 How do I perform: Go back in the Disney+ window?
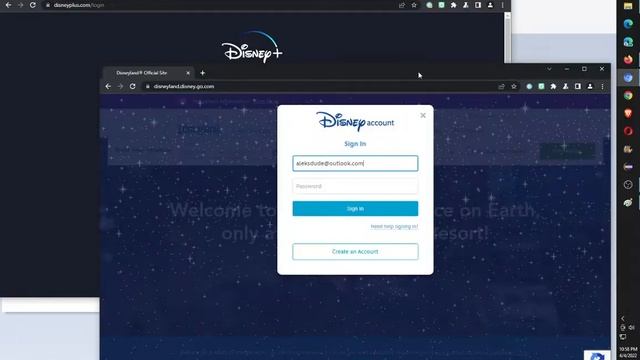point(9,5)
